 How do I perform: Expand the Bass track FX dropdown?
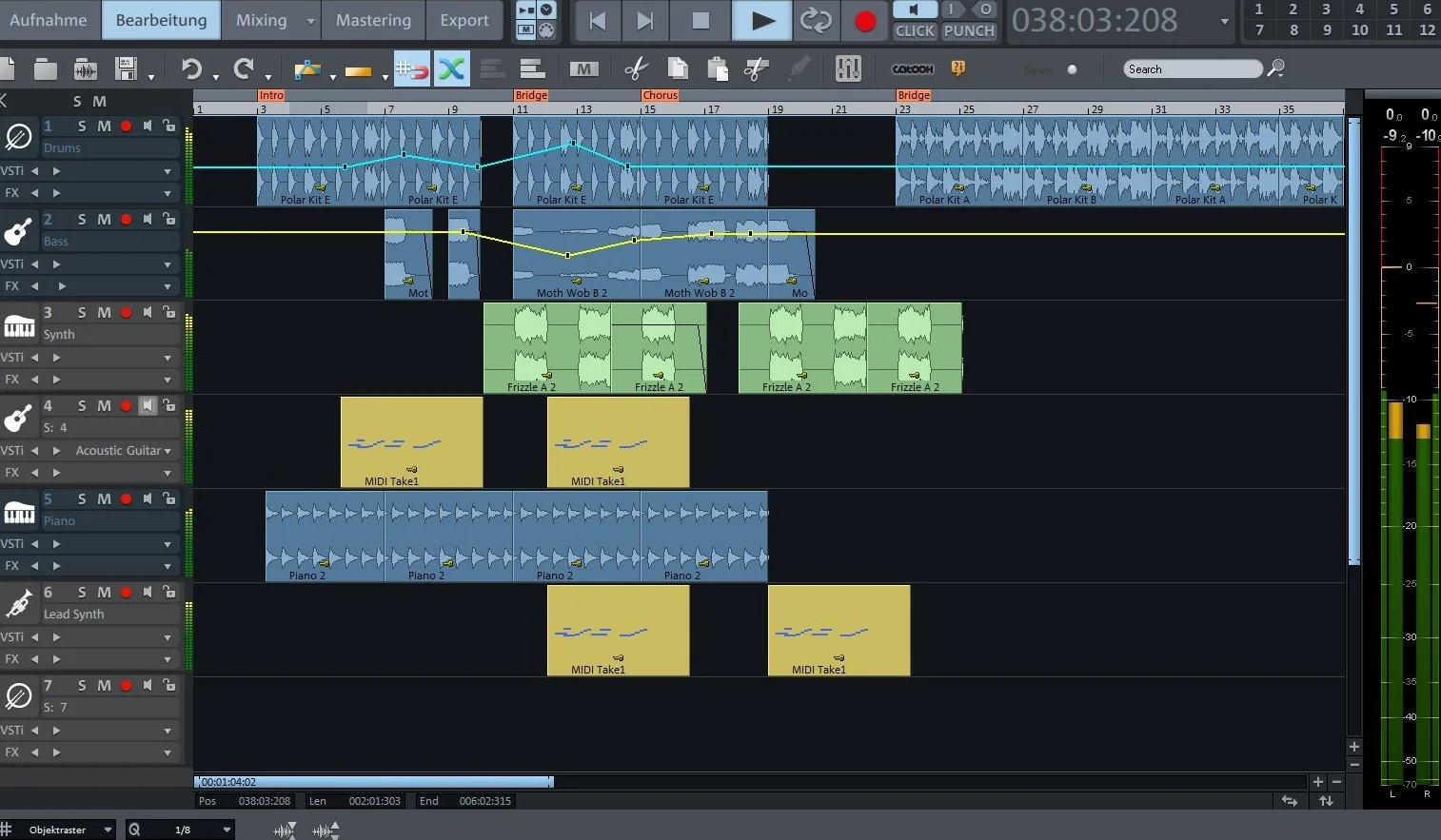pyautogui.click(x=168, y=286)
